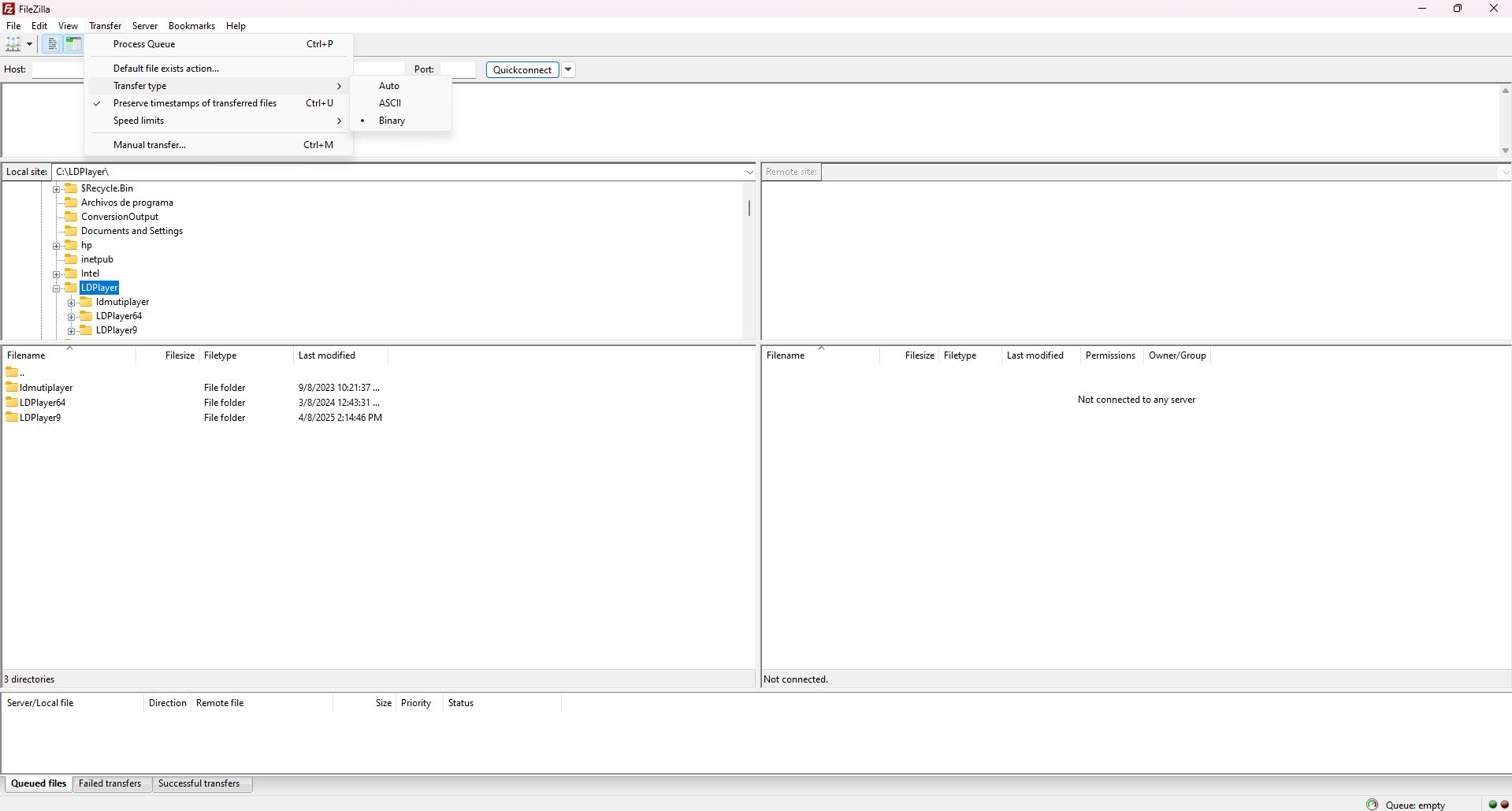Open the Site Manager dropdown arrow

click(30, 44)
